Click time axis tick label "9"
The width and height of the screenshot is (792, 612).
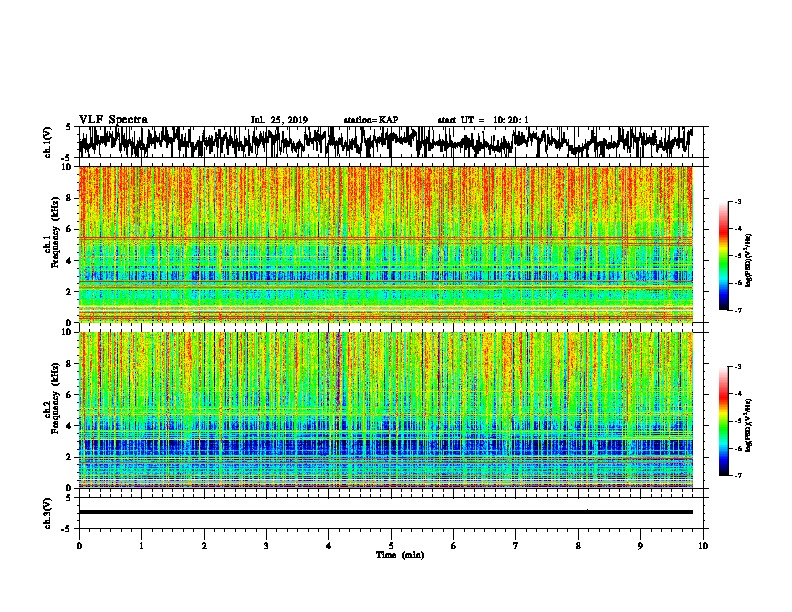[640, 546]
